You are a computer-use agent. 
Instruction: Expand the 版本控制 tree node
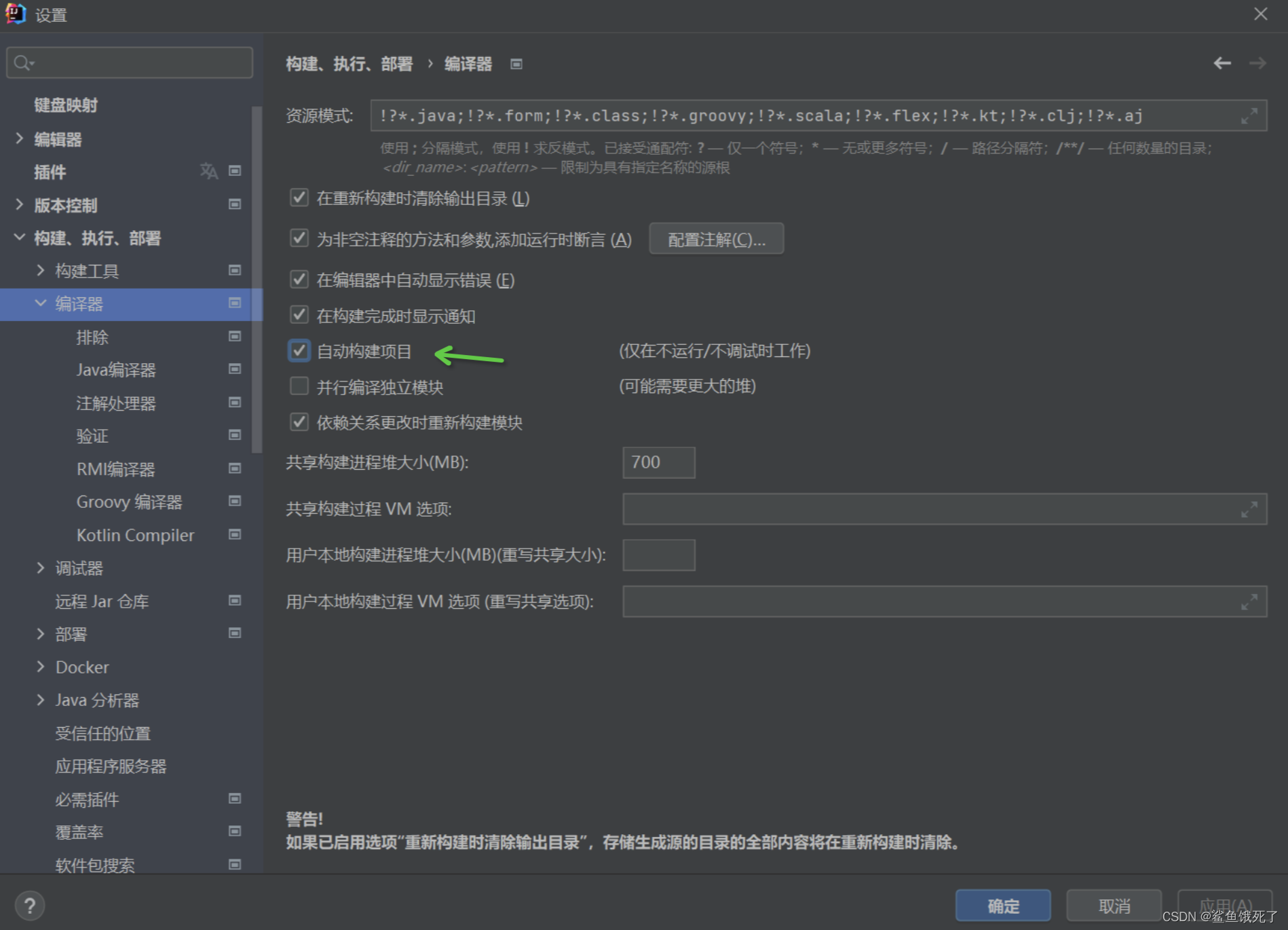20,204
